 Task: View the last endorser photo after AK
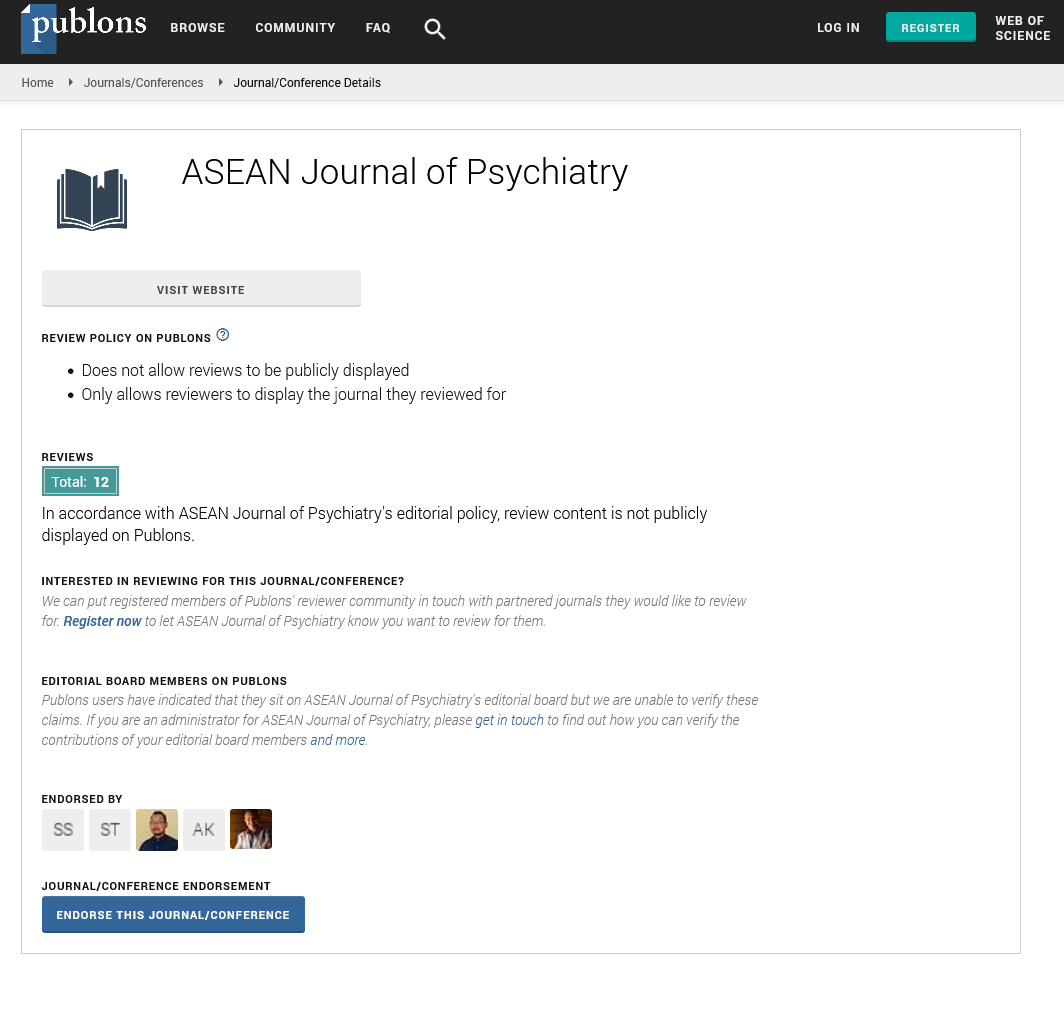[251, 829]
